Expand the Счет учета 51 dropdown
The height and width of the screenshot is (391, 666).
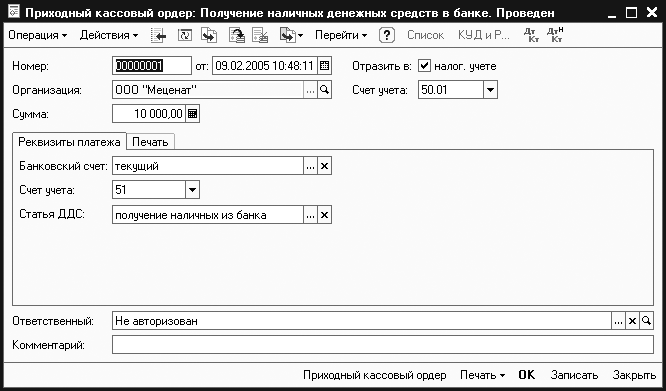pos(192,190)
